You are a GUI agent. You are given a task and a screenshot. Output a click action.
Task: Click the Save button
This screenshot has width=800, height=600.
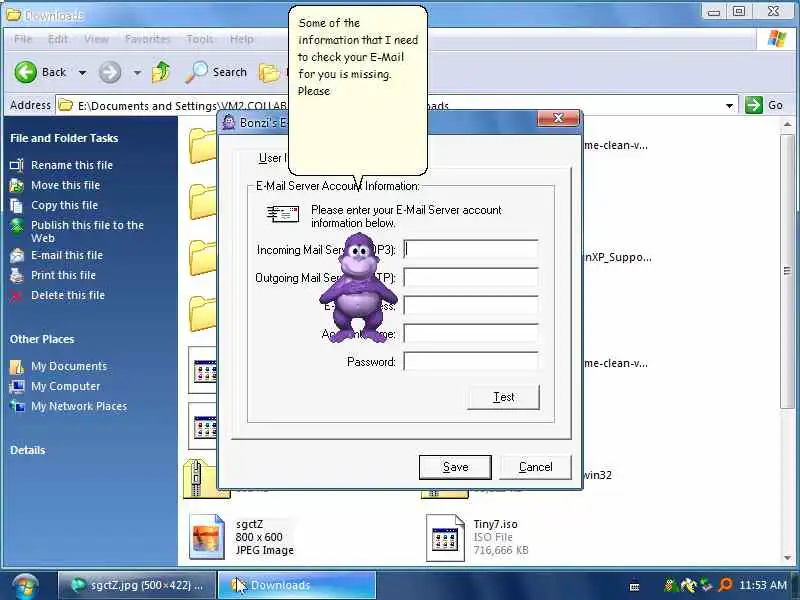(455, 467)
